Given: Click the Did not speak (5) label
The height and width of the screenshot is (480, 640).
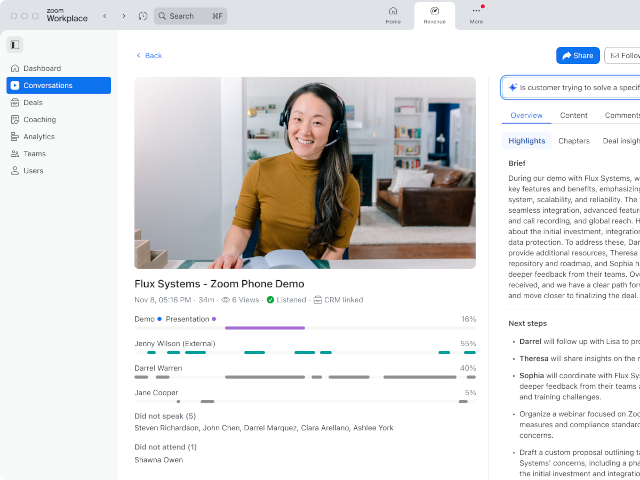Looking at the screenshot, I should coord(165,416).
